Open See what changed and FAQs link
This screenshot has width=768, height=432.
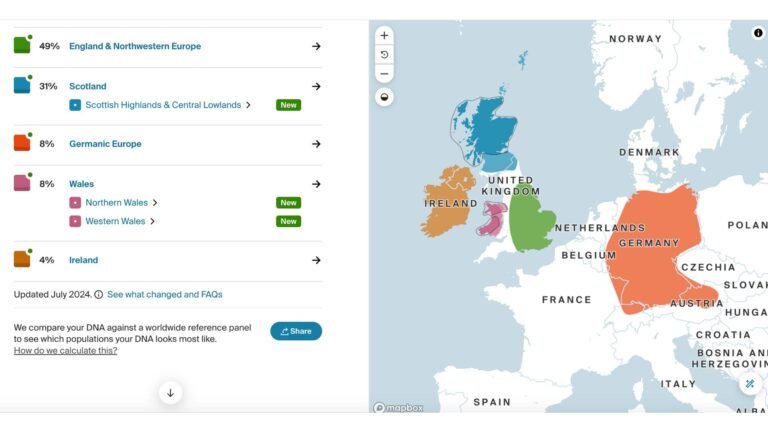coord(165,295)
